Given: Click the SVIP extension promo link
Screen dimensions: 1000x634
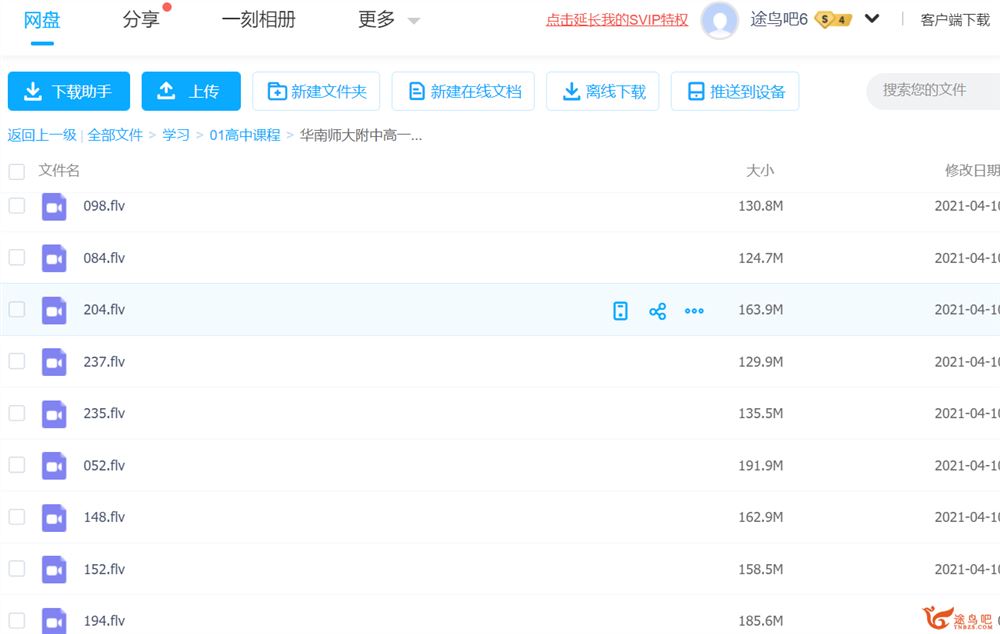Looking at the screenshot, I should click(x=617, y=20).
